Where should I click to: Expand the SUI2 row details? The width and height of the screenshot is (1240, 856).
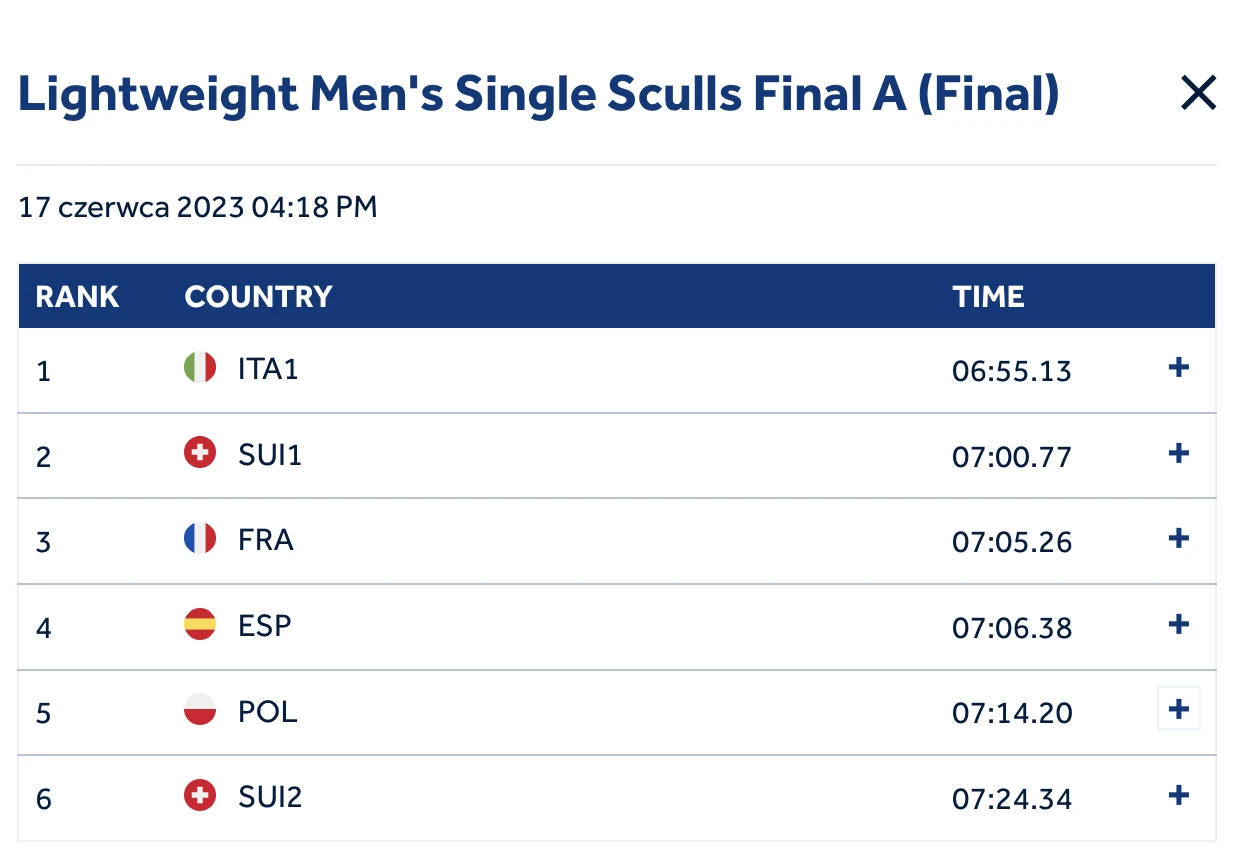tap(1179, 796)
